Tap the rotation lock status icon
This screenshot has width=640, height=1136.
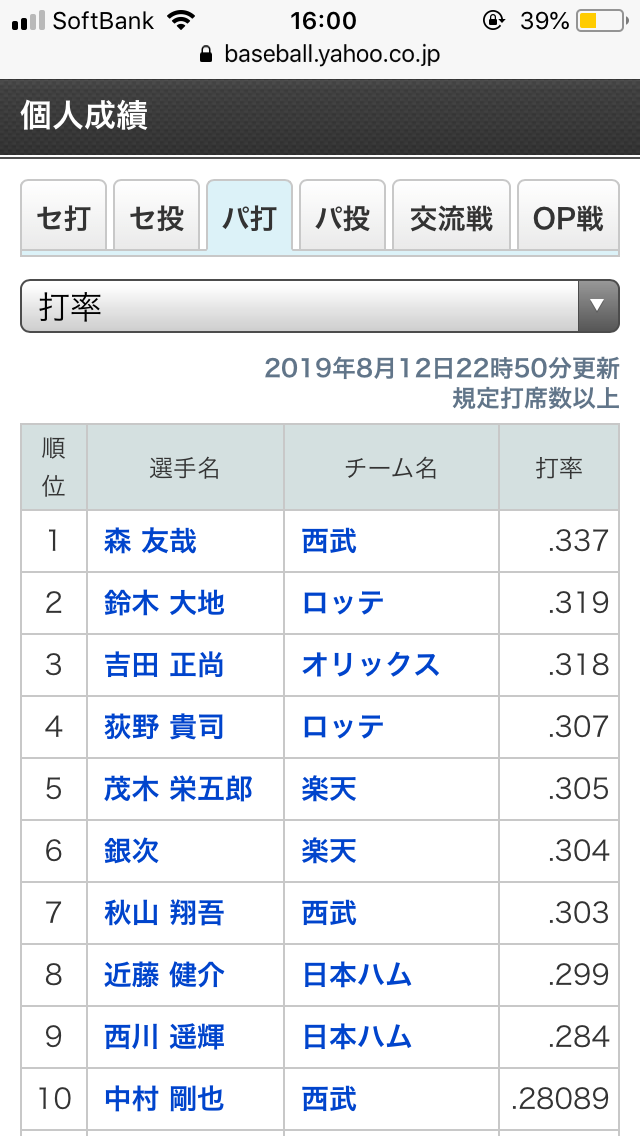(x=494, y=21)
